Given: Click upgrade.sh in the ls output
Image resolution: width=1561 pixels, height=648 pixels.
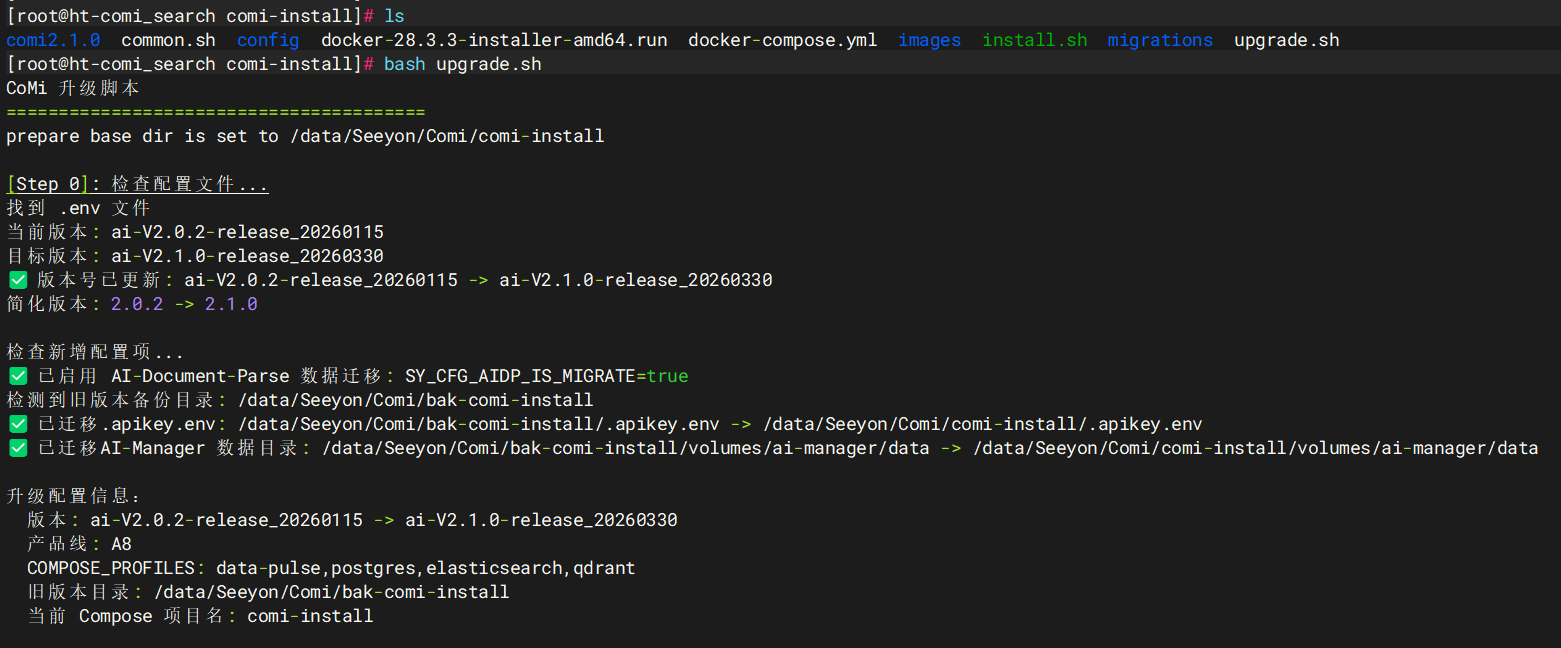Looking at the screenshot, I should (x=1287, y=40).
